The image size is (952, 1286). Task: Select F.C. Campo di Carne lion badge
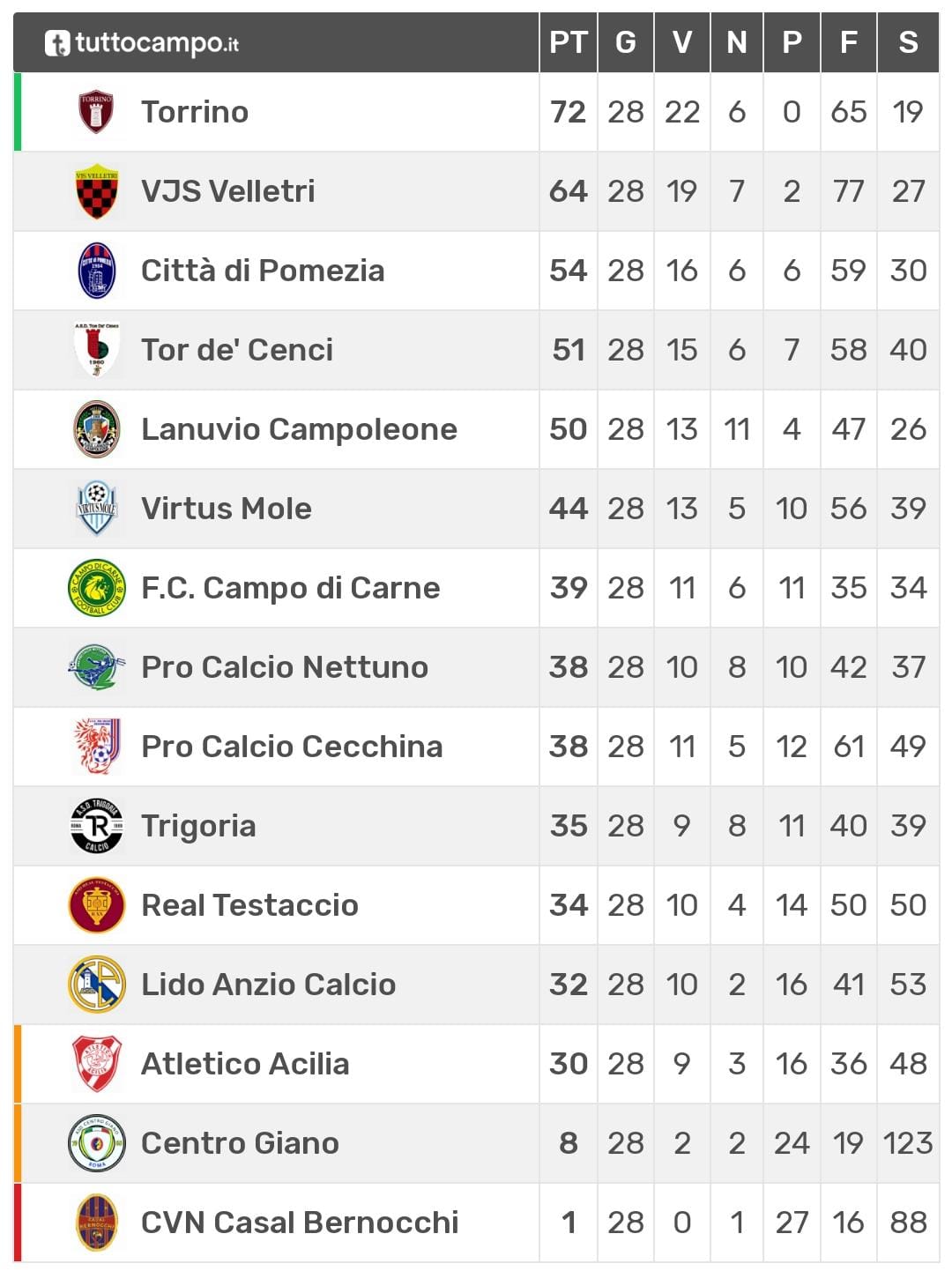click(x=96, y=588)
